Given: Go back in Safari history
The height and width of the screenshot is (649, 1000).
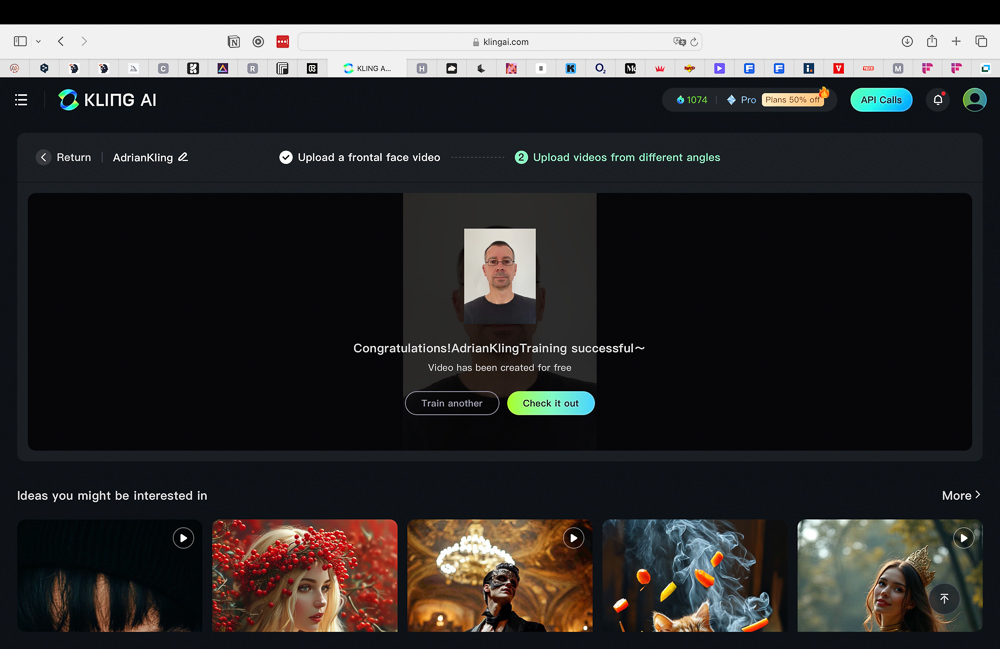Looking at the screenshot, I should coord(61,41).
